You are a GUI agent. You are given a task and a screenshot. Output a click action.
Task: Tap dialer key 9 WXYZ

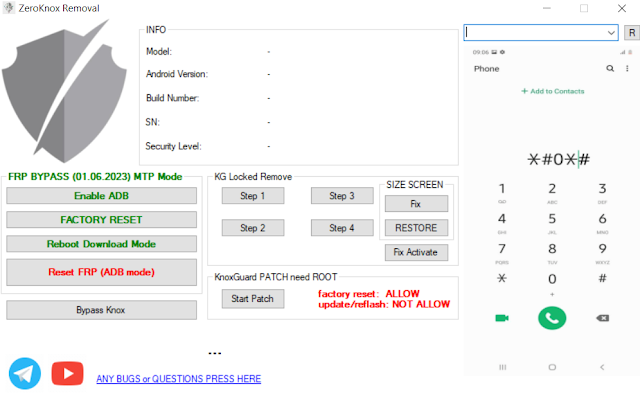tap(602, 253)
